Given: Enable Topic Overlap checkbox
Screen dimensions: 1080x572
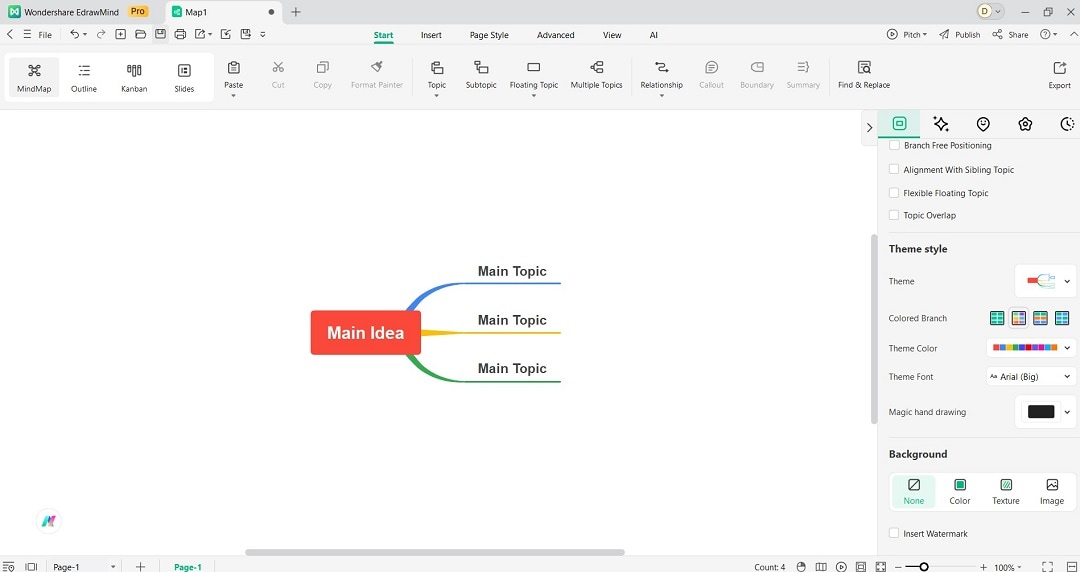Looking at the screenshot, I should (894, 215).
